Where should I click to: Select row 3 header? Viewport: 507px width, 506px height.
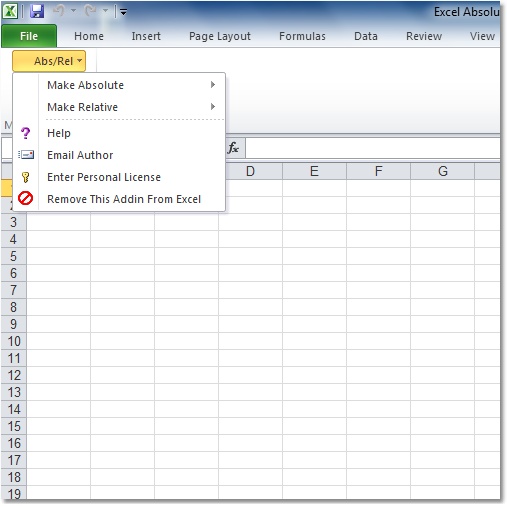tap(13, 222)
